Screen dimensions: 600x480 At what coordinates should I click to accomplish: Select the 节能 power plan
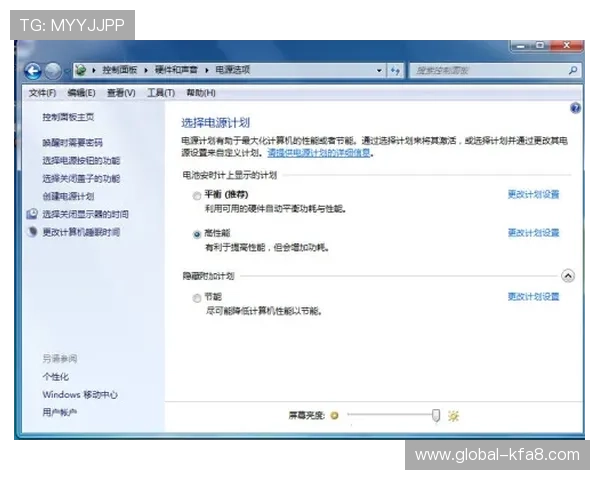(197, 298)
